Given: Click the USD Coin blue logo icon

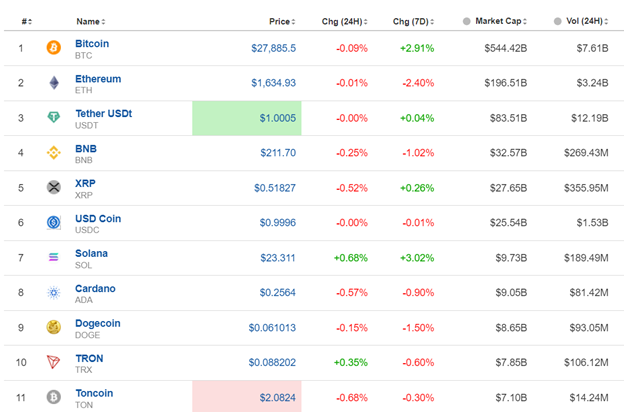Looking at the screenshot, I should tap(54, 222).
